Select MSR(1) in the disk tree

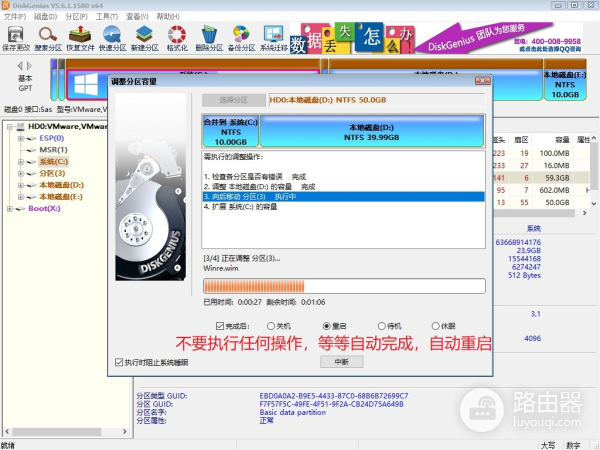point(53,150)
